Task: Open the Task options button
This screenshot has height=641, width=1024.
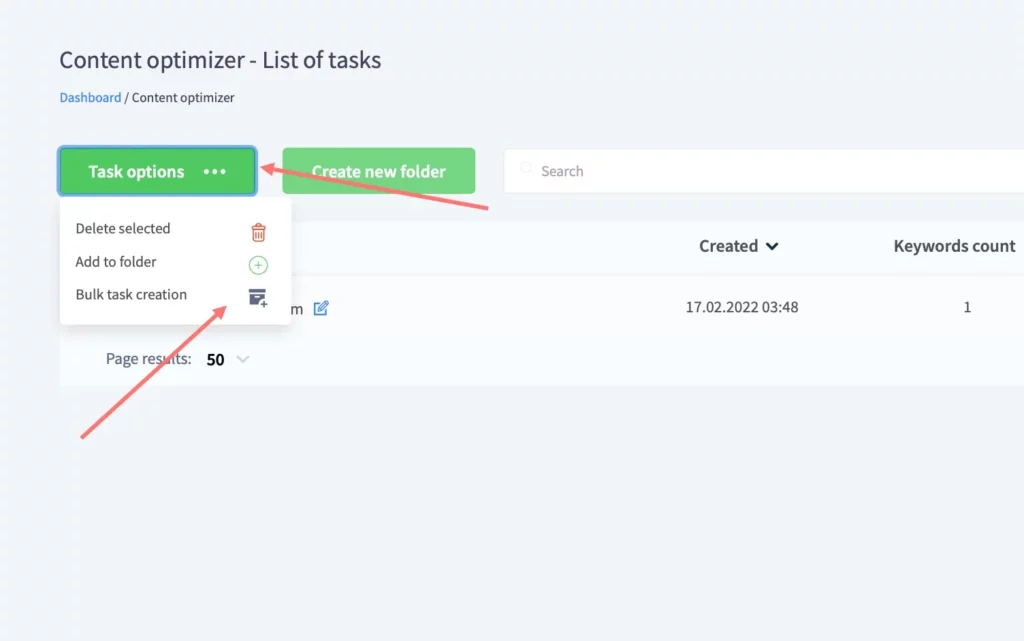Action: (x=157, y=171)
